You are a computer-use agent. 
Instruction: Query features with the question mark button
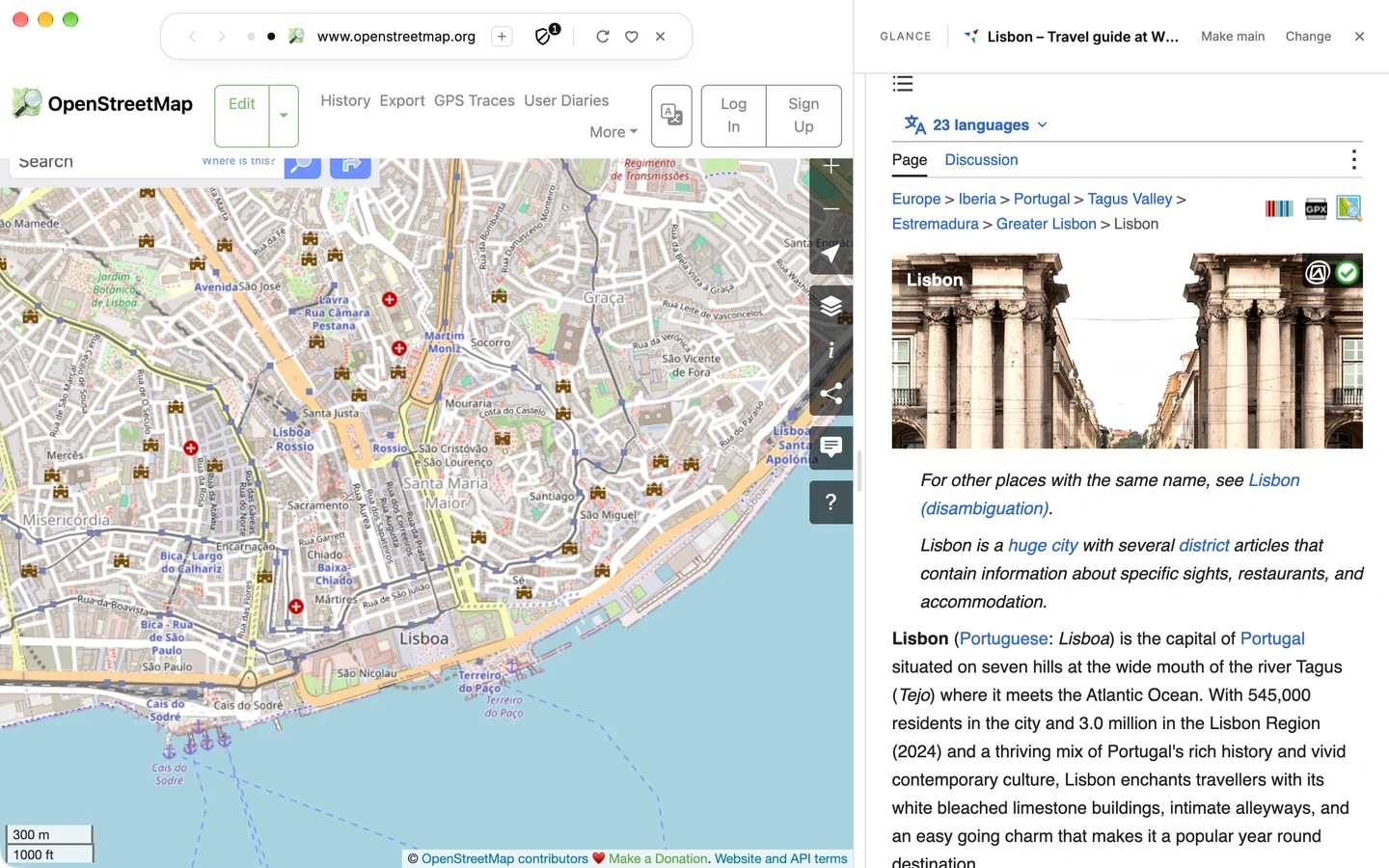[831, 502]
